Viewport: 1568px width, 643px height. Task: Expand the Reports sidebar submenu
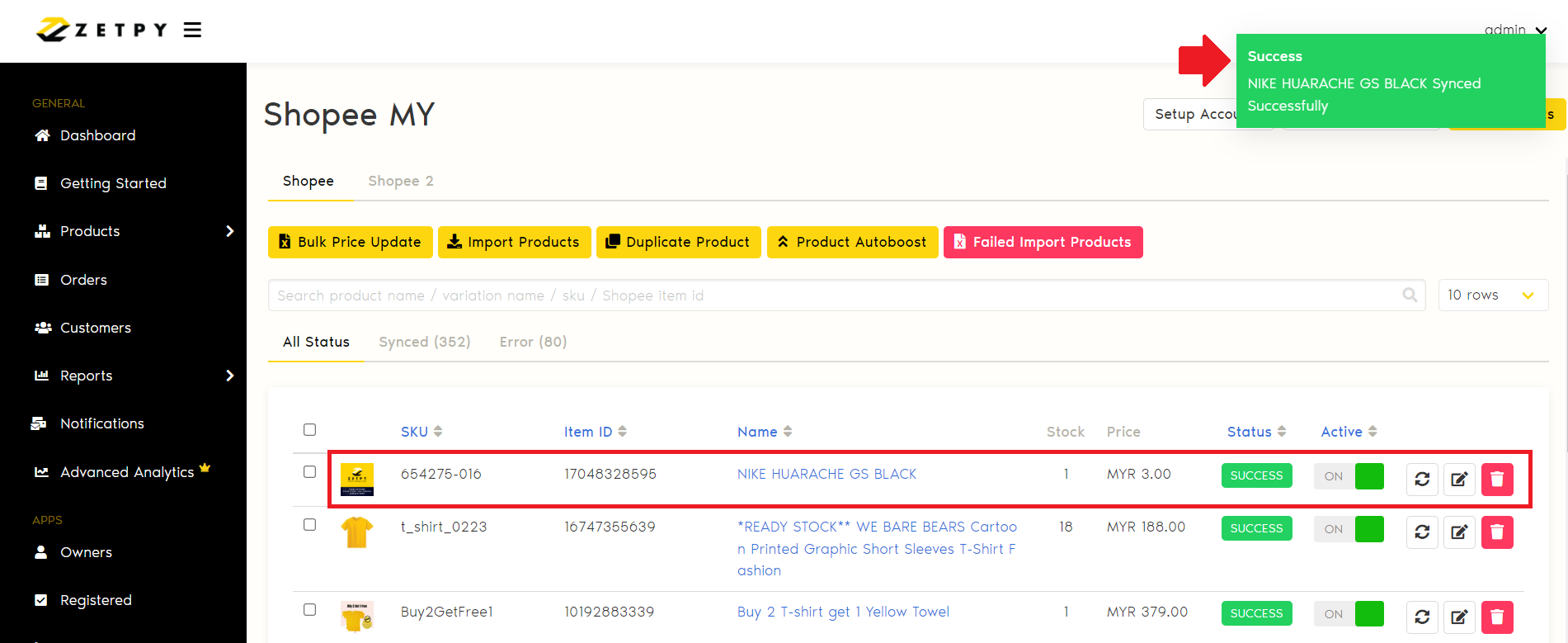(x=230, y=376)
